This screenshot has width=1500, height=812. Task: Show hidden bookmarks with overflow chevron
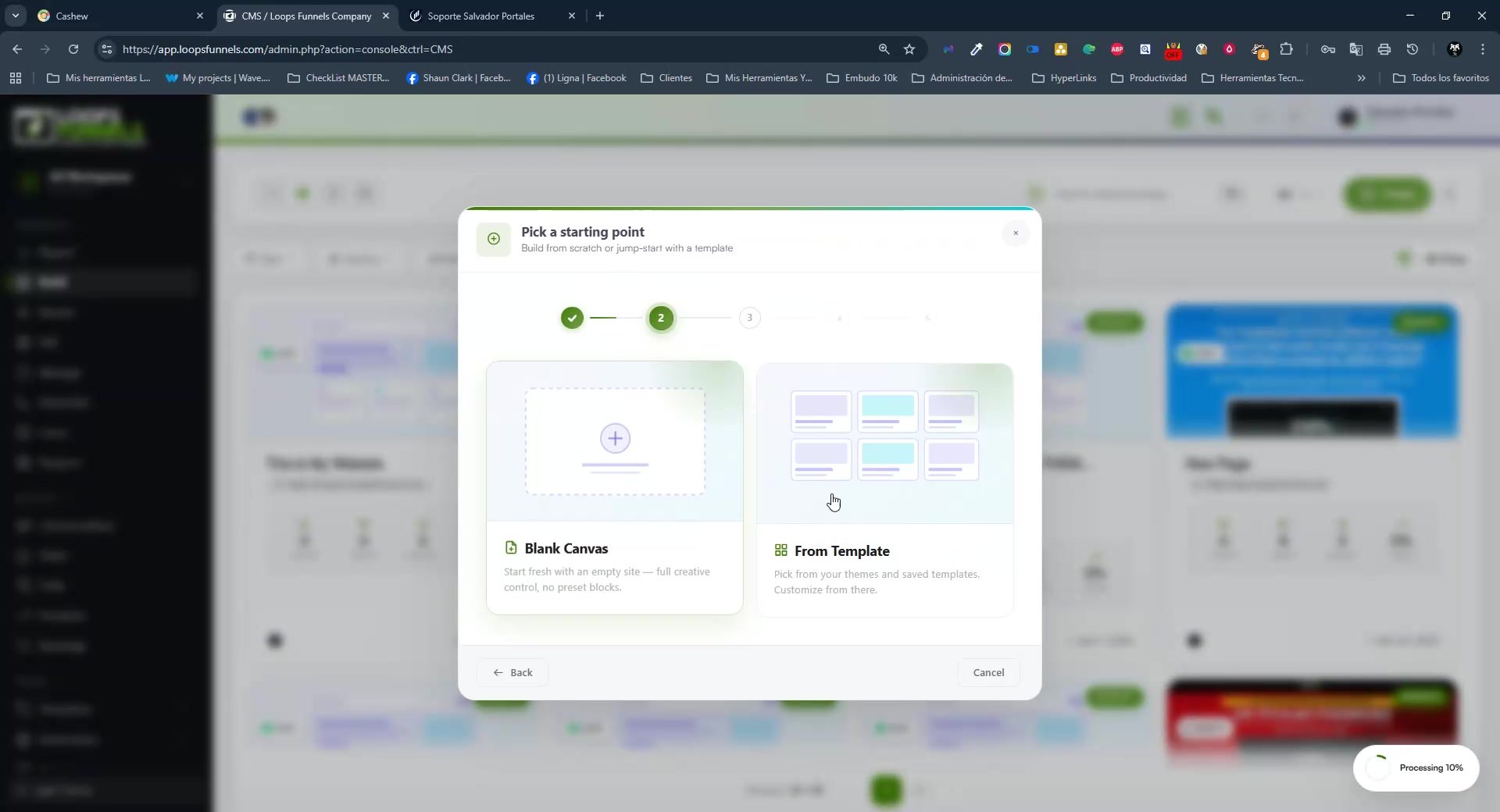coord(1362,78)
